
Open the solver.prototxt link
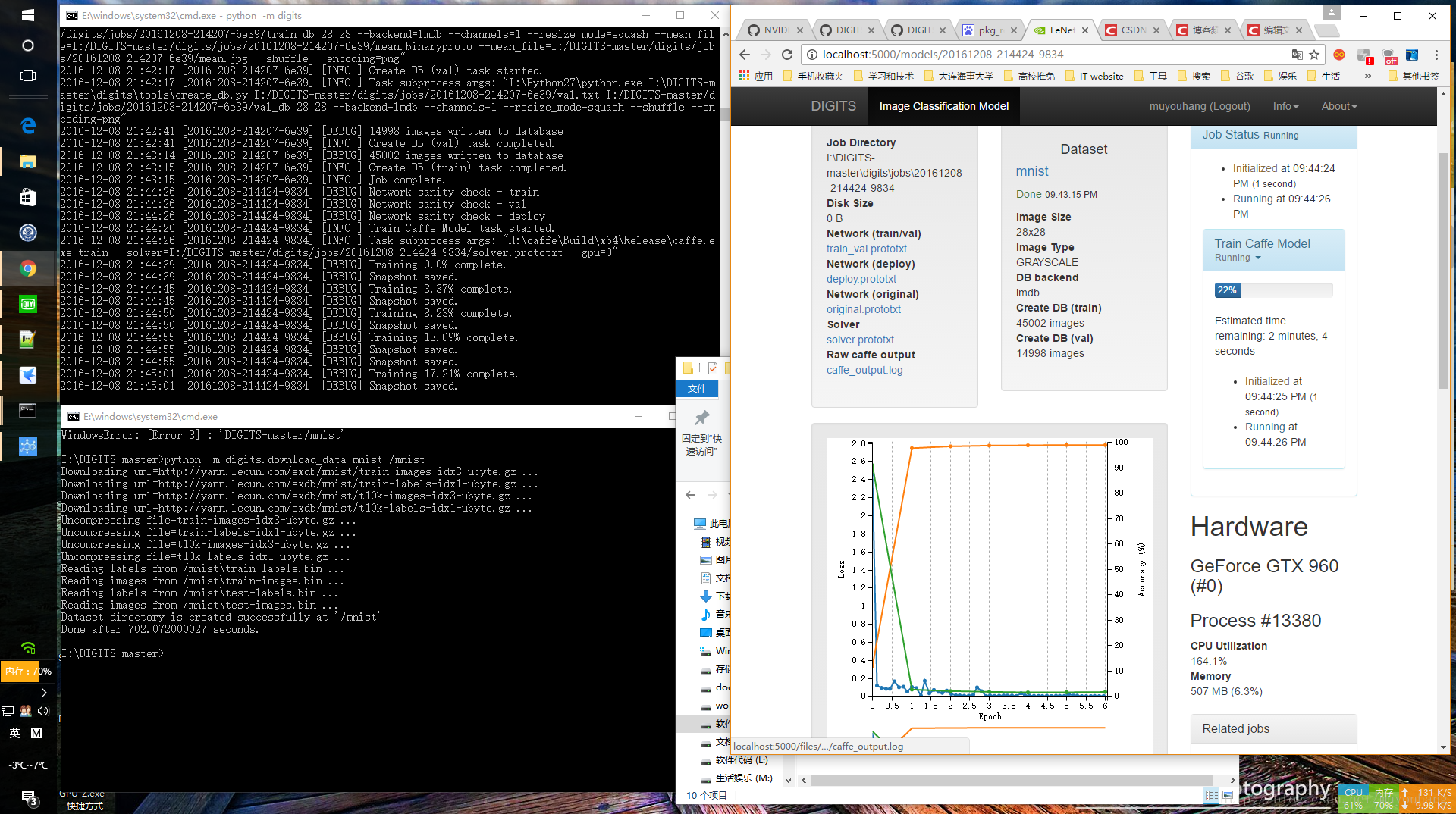(x=860, y=340)
